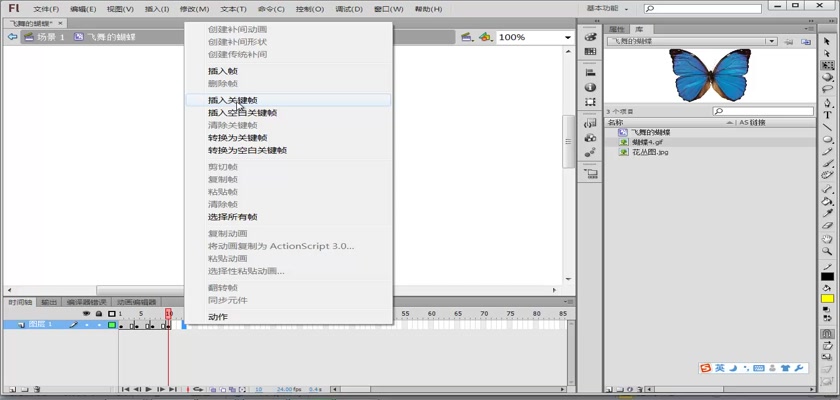Select the Eyedropper tool
The image size is (840, 400).
click(828, 213)
